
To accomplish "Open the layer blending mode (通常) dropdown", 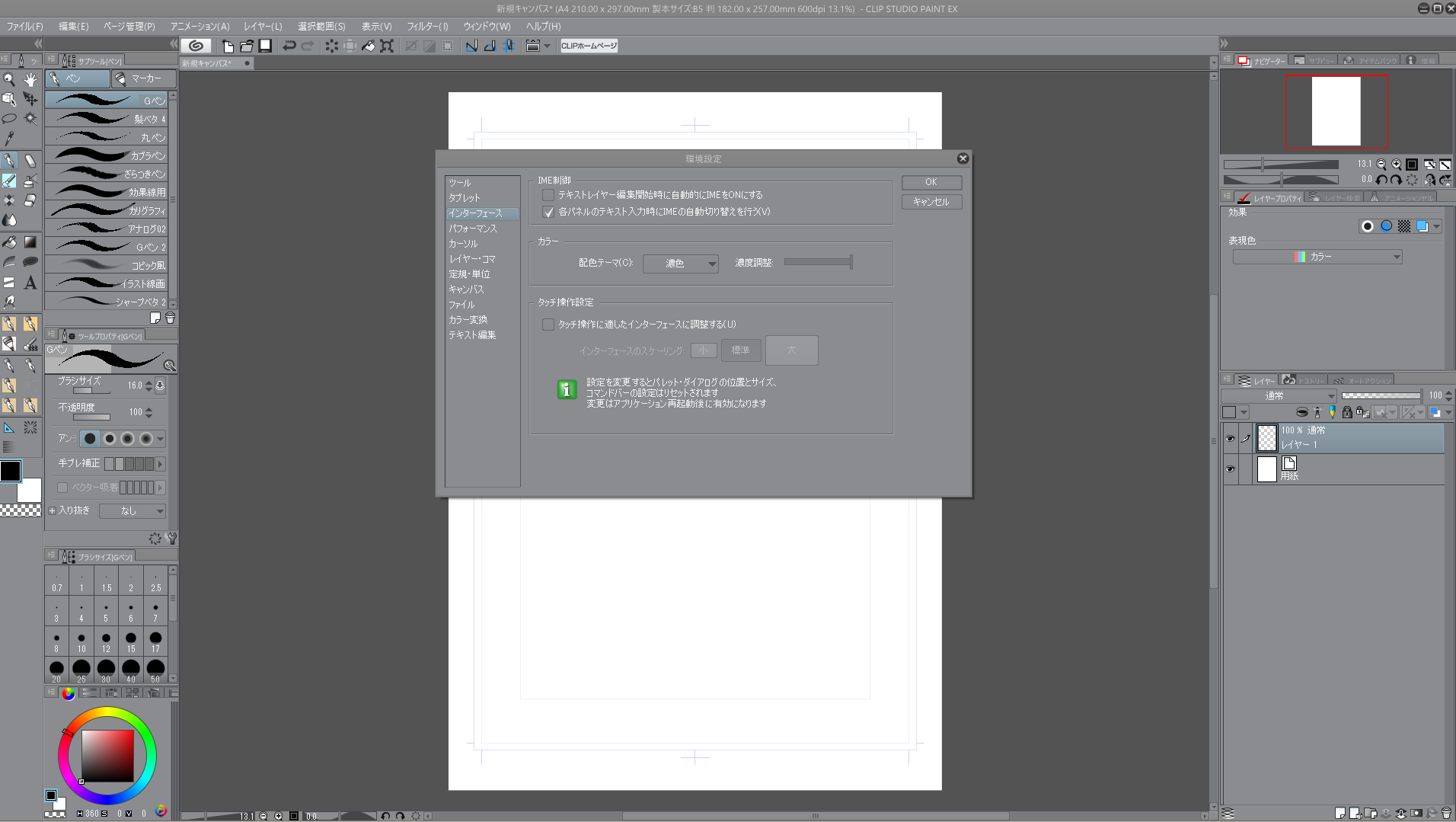I will pos(1279,395).
